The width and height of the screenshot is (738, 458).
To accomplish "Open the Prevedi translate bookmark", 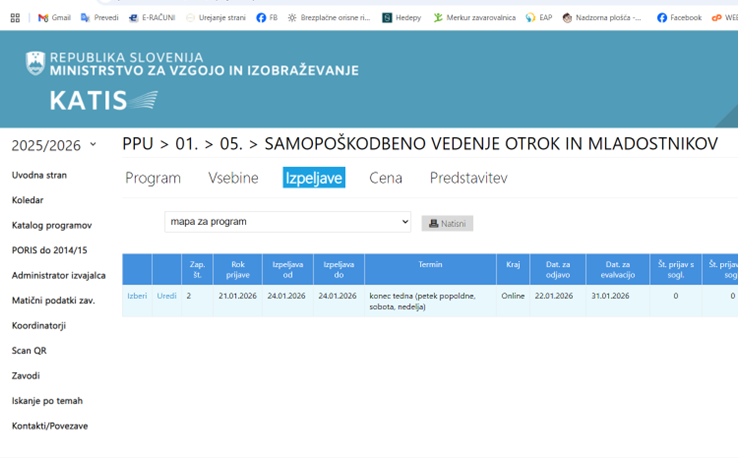I will pos(99,18).
